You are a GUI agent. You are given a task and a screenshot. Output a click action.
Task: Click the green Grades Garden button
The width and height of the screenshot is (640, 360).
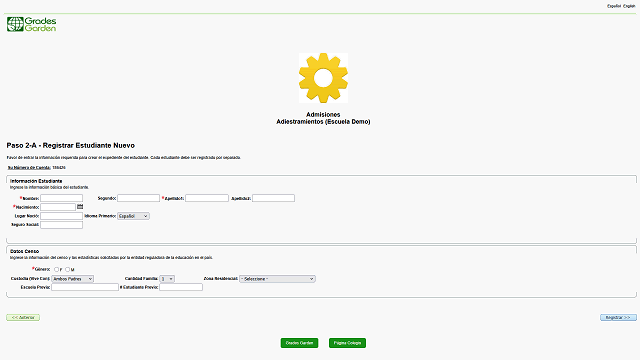299,343
